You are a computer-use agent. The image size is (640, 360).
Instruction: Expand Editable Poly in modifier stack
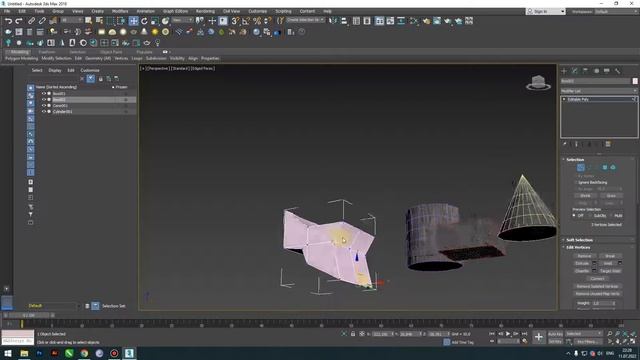coord(564,99)
